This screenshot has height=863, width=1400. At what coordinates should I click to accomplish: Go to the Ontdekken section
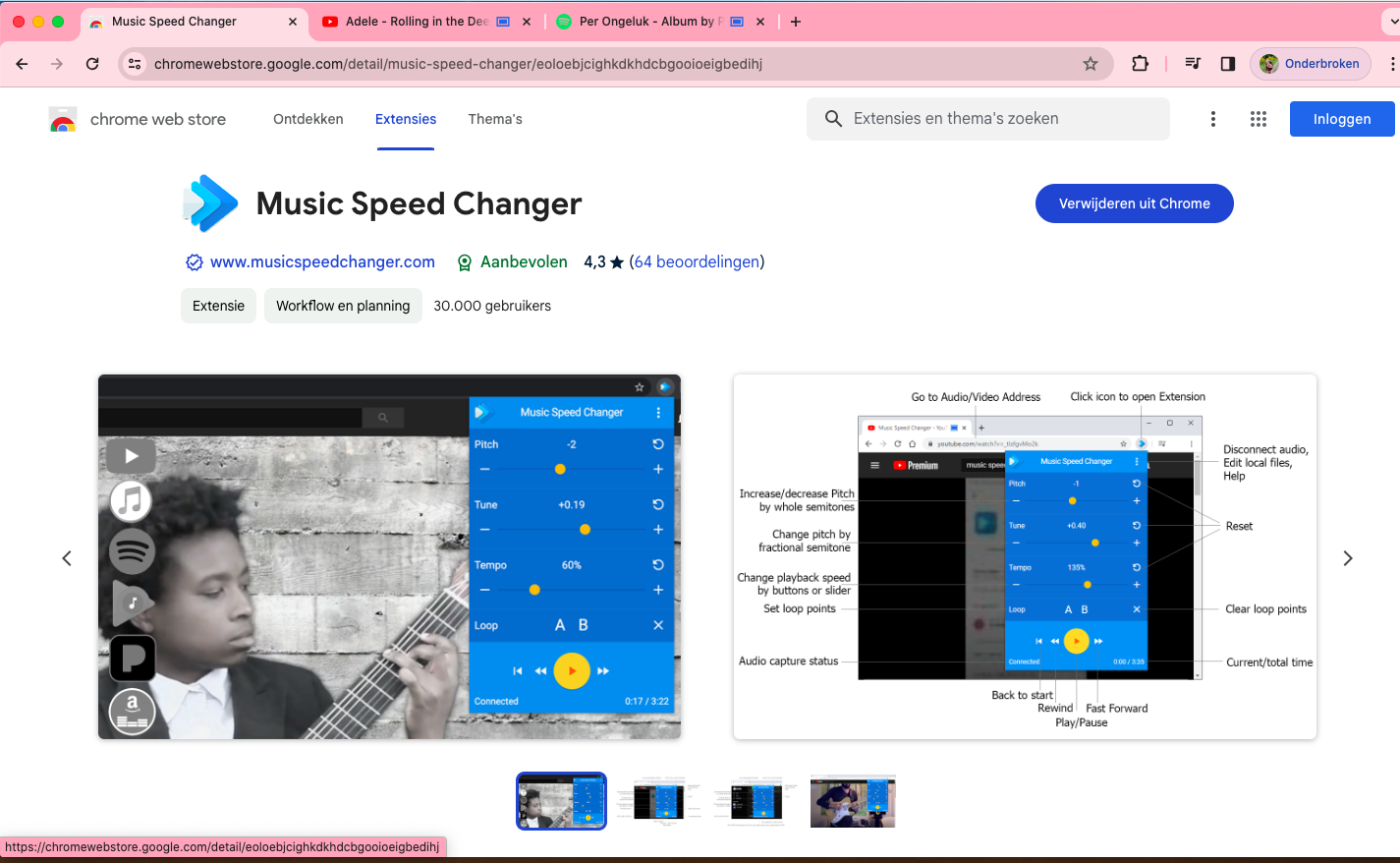(x=308, y=119)
